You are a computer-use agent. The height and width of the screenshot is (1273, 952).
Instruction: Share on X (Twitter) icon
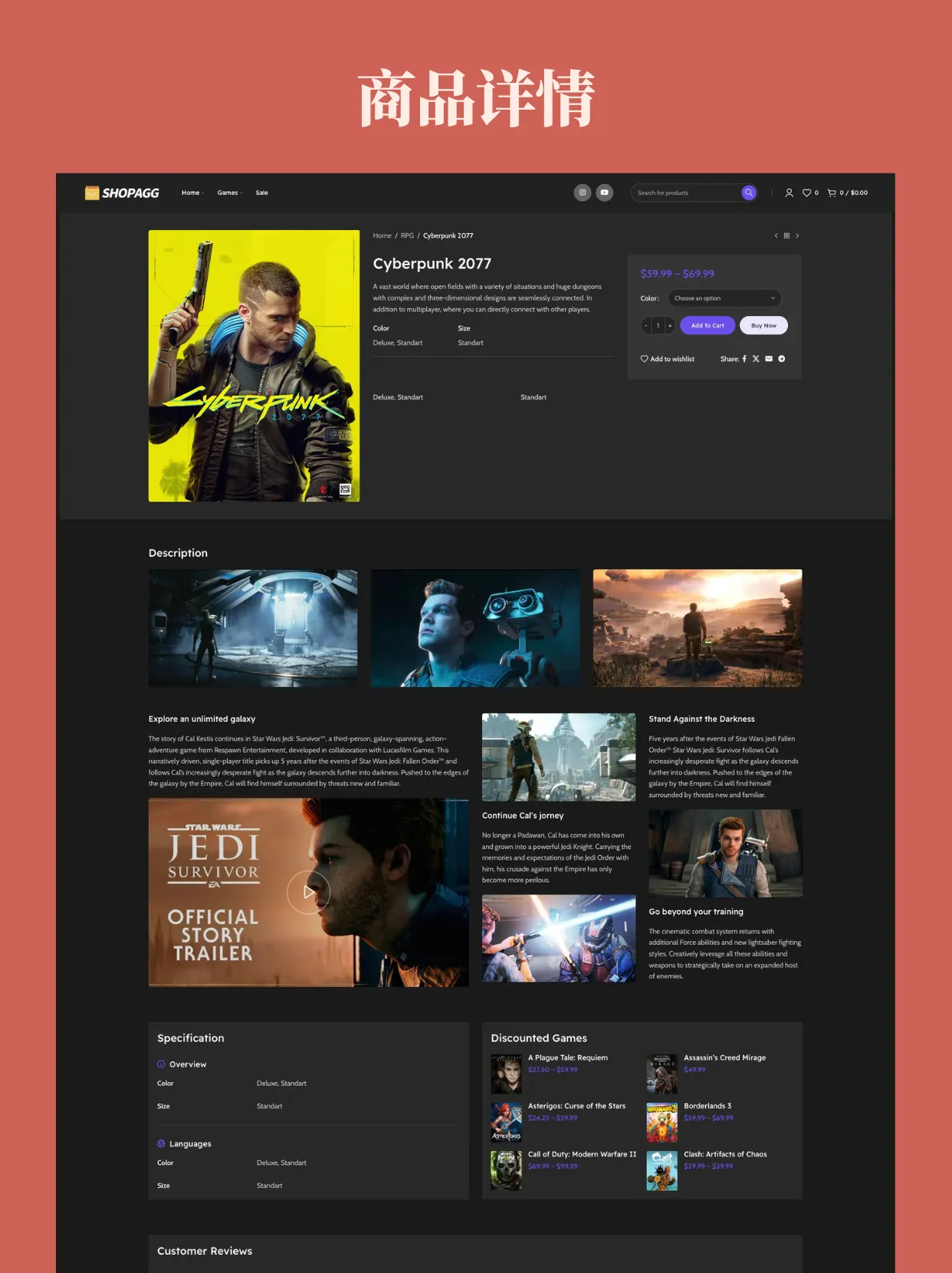tap(756, 359)
